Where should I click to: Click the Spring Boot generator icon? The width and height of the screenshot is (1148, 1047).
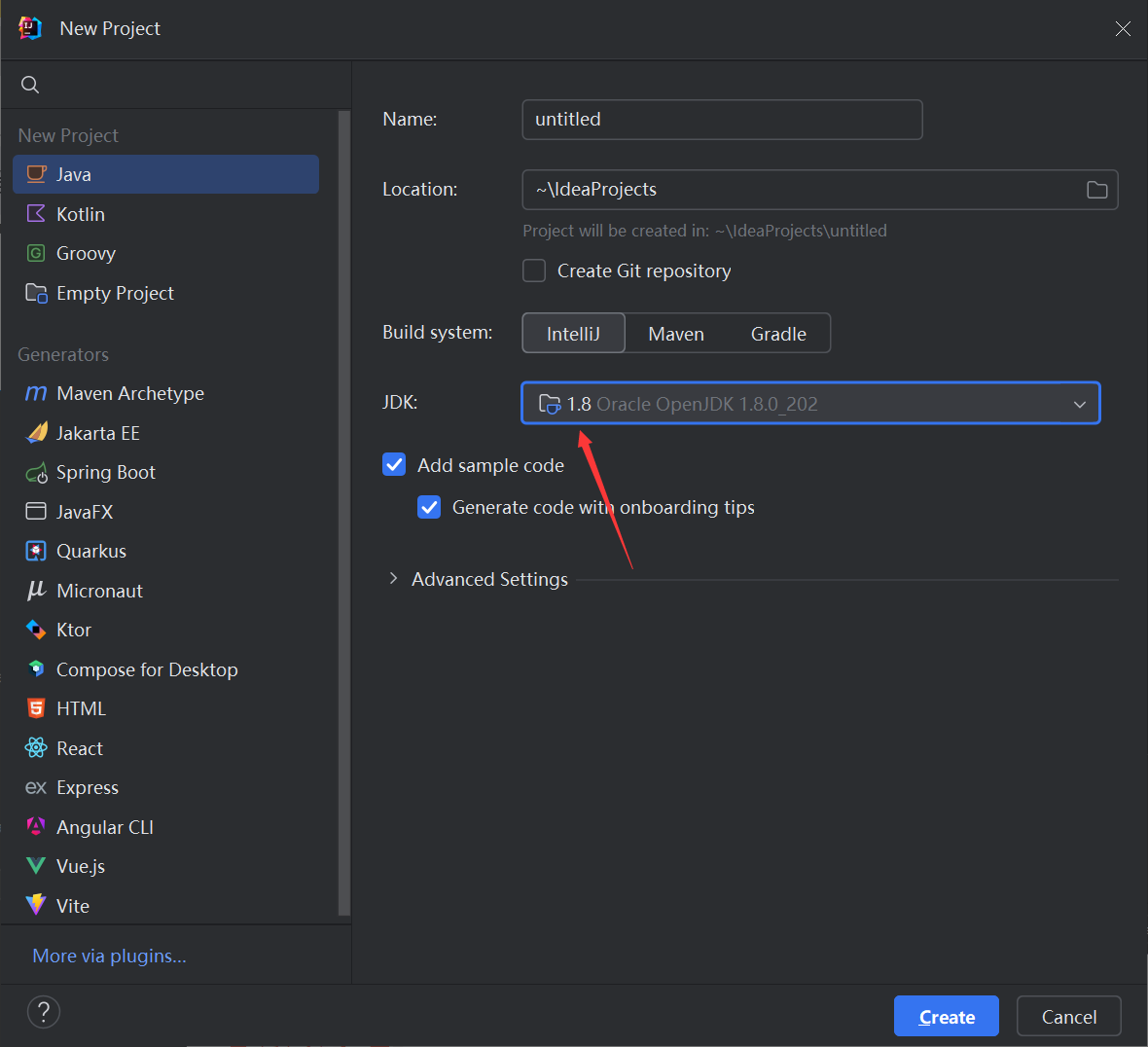tap(36, 473)
